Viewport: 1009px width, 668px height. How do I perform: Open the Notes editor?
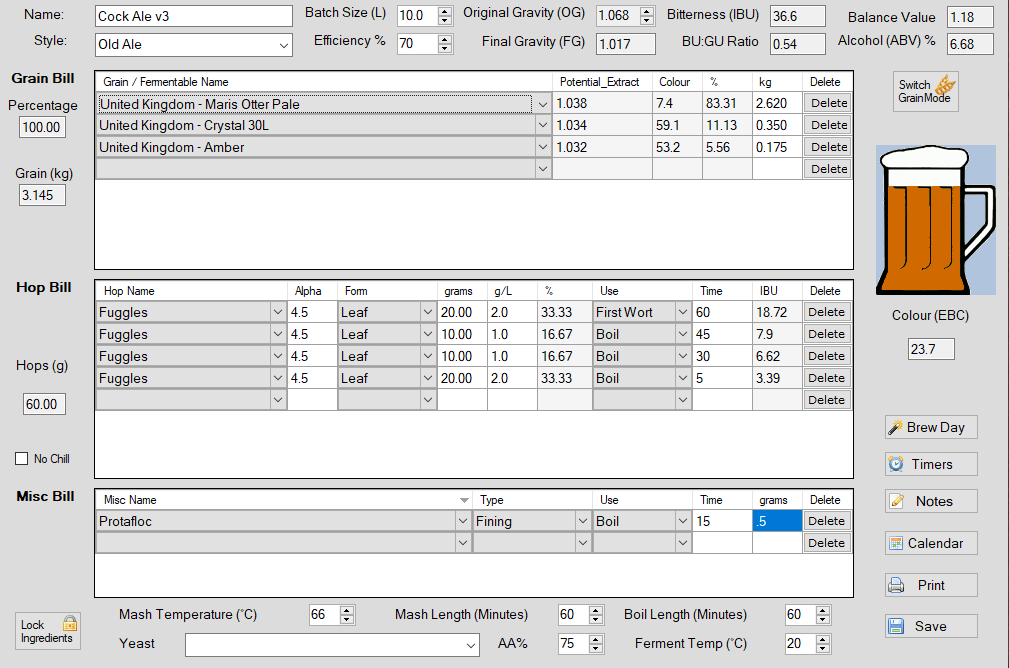(930, 501)
